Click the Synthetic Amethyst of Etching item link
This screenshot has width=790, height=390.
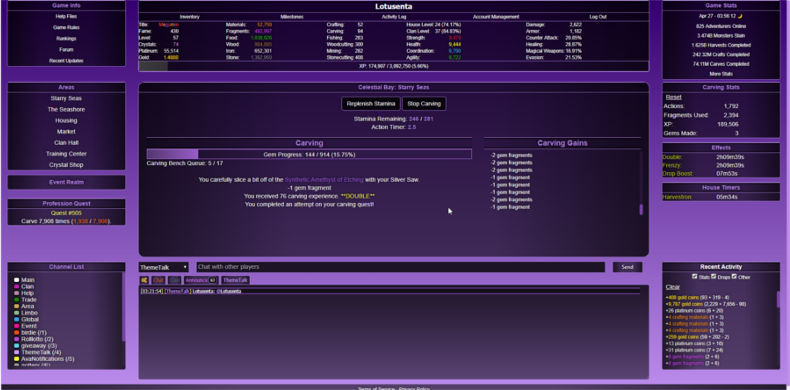tap(324, 179)
